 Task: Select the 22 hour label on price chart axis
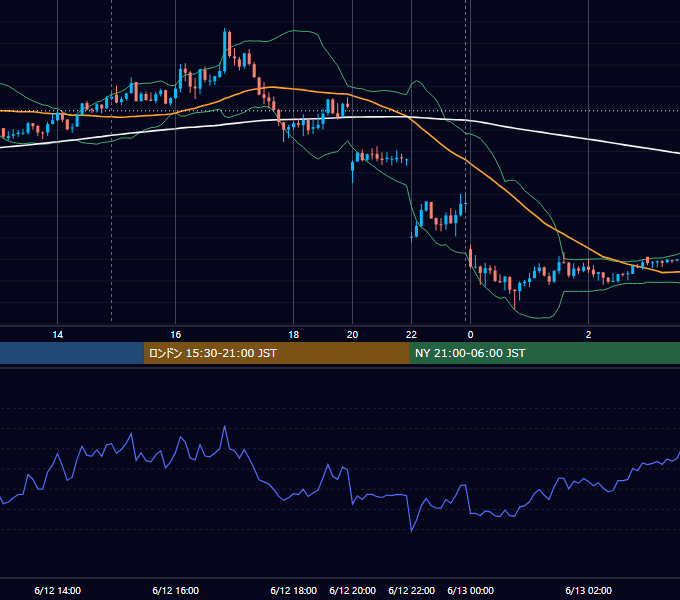tap(411, 335)
